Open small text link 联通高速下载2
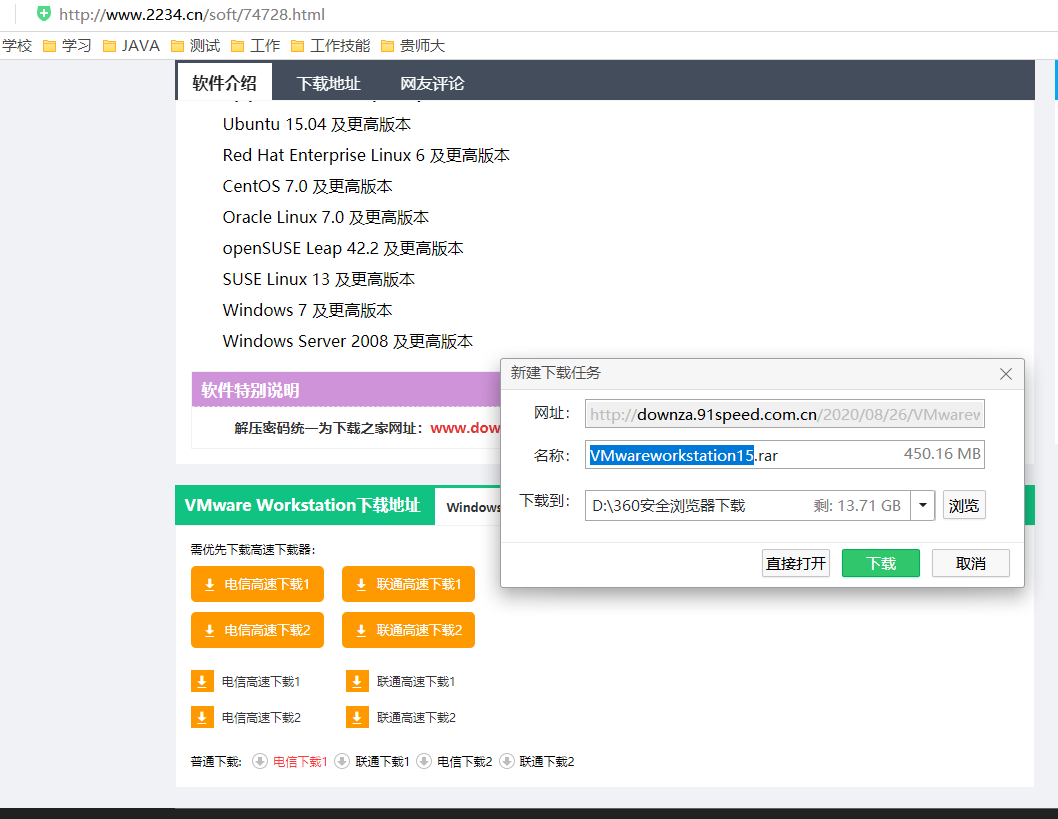 [x=416, y=718]
